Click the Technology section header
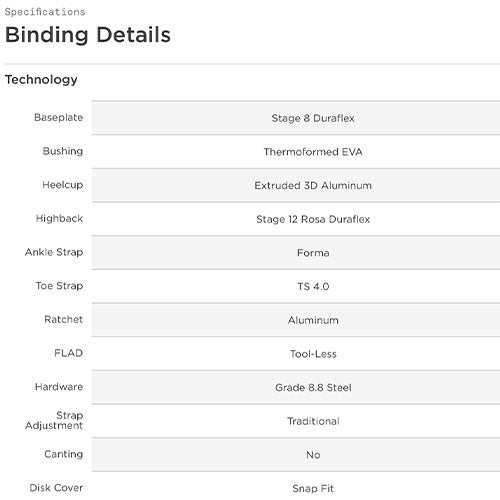 pyautogui.click(x=41, y=80)
